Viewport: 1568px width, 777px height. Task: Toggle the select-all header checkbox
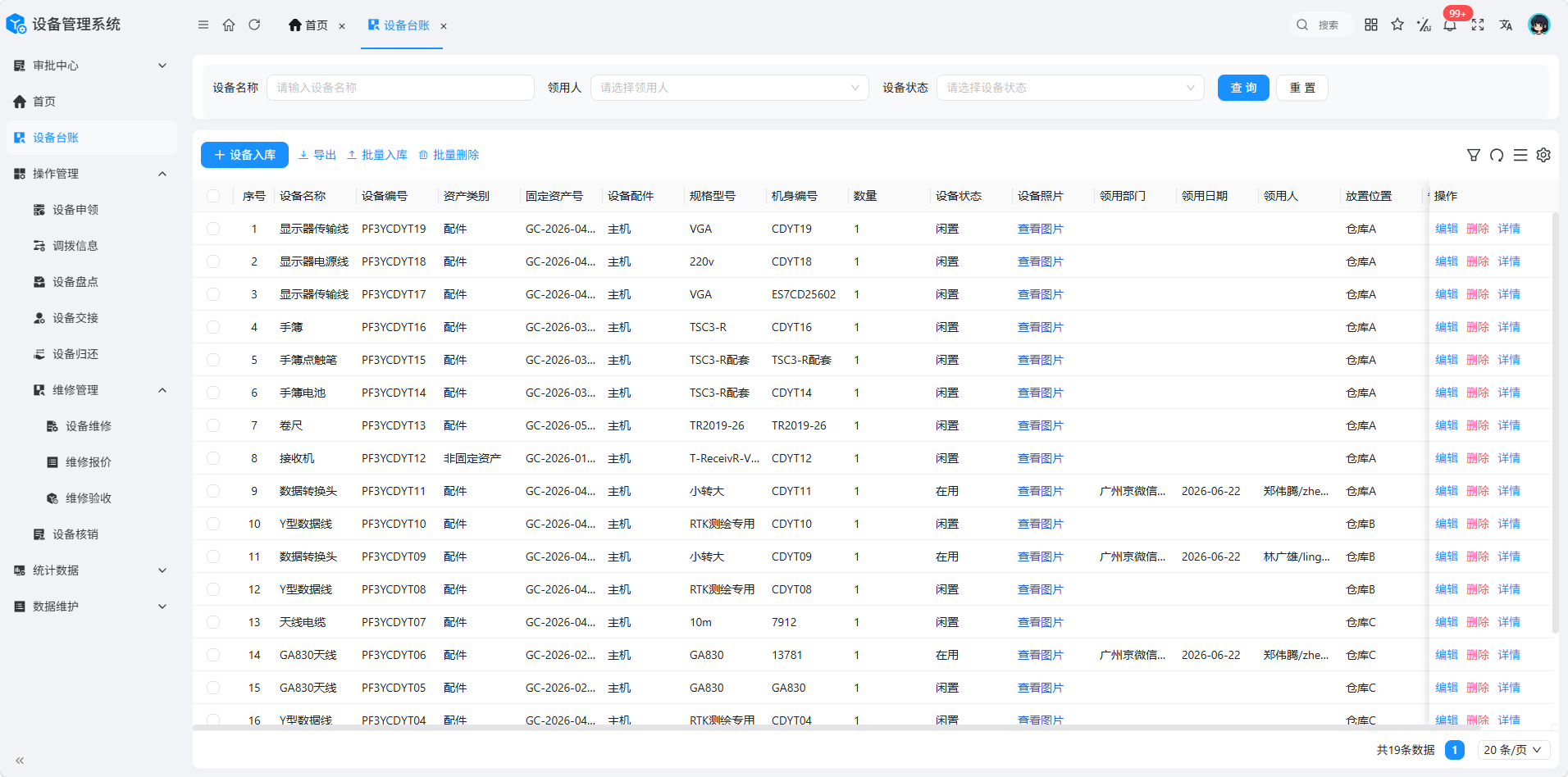pos(213,196)
